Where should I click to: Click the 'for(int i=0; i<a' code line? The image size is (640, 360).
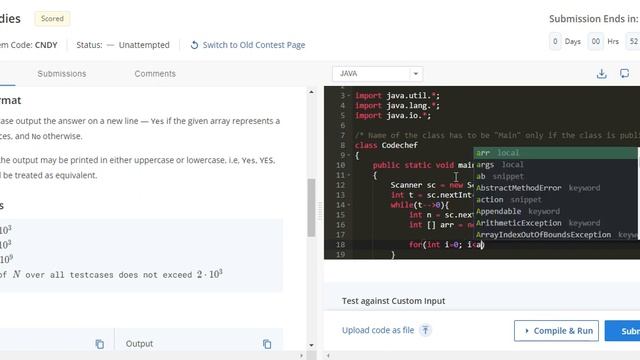(446, 245)
